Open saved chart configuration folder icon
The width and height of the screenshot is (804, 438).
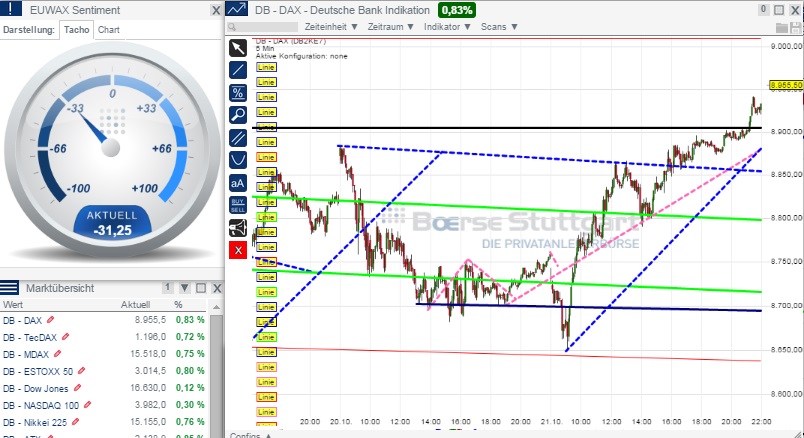pos(781,27)
